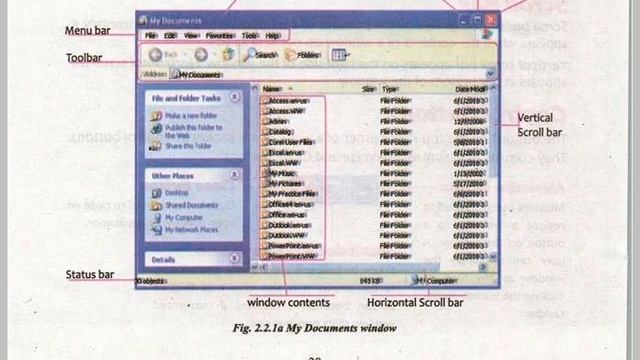Click the Make a new folder link
Image resolution: width=640 pixels, height=360 pixels.
[191, 116]
